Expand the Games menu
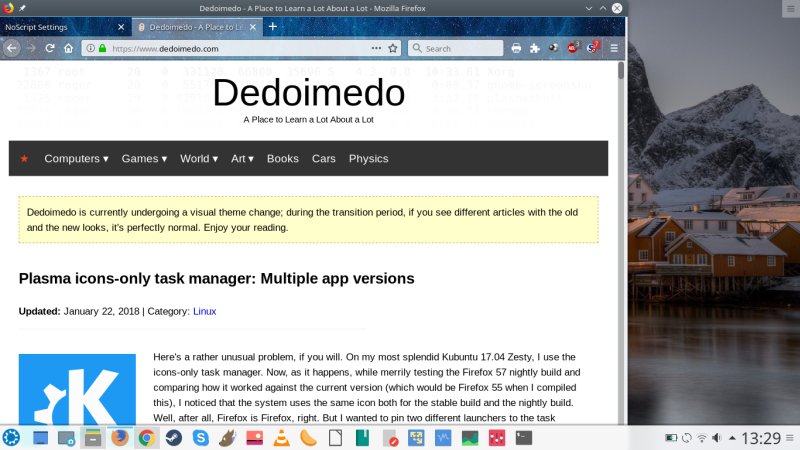Viewport: 800px width, 450px height. (144, 158)
